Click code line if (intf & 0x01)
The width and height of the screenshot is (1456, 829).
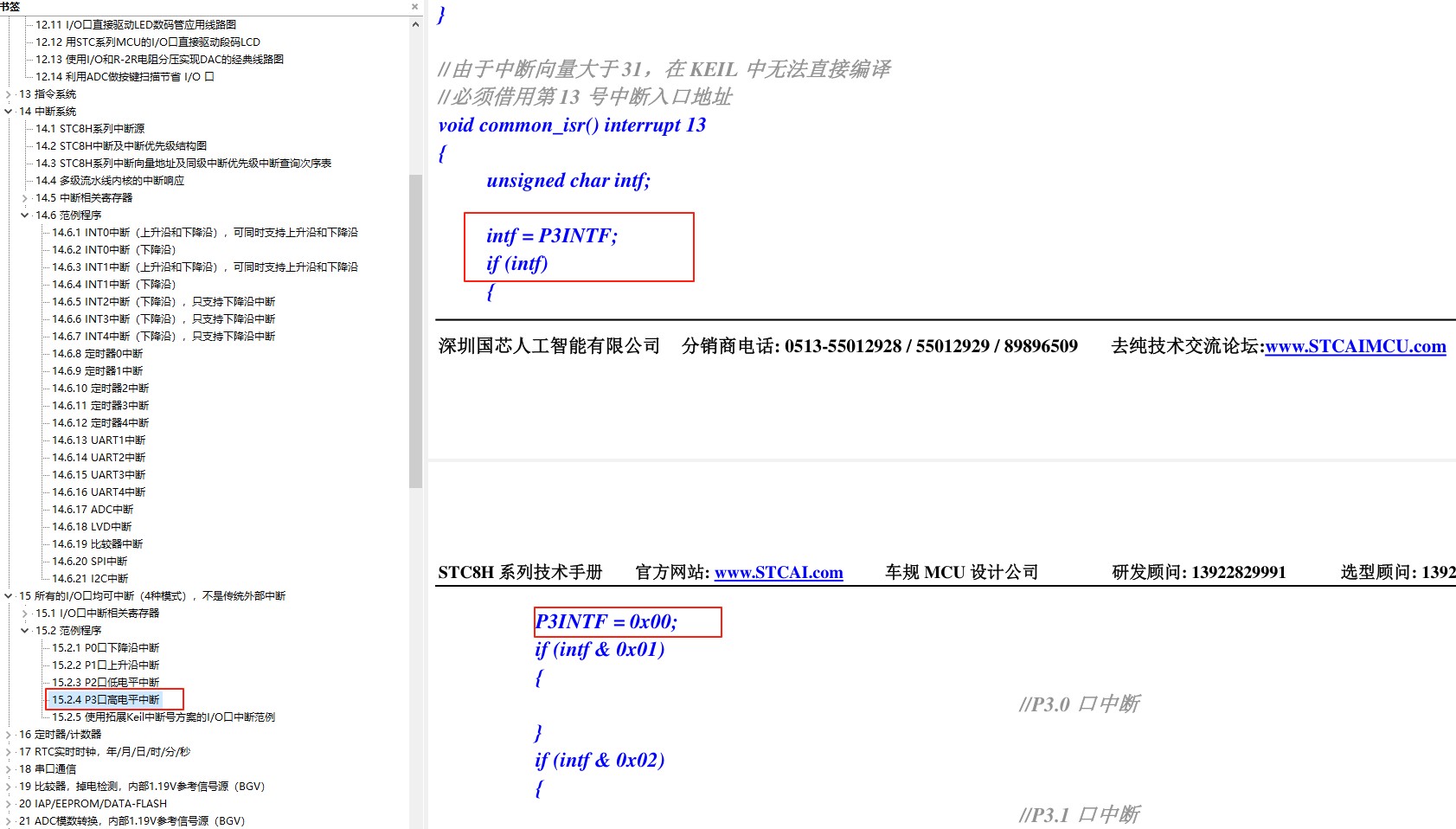[x=600, y=650]
